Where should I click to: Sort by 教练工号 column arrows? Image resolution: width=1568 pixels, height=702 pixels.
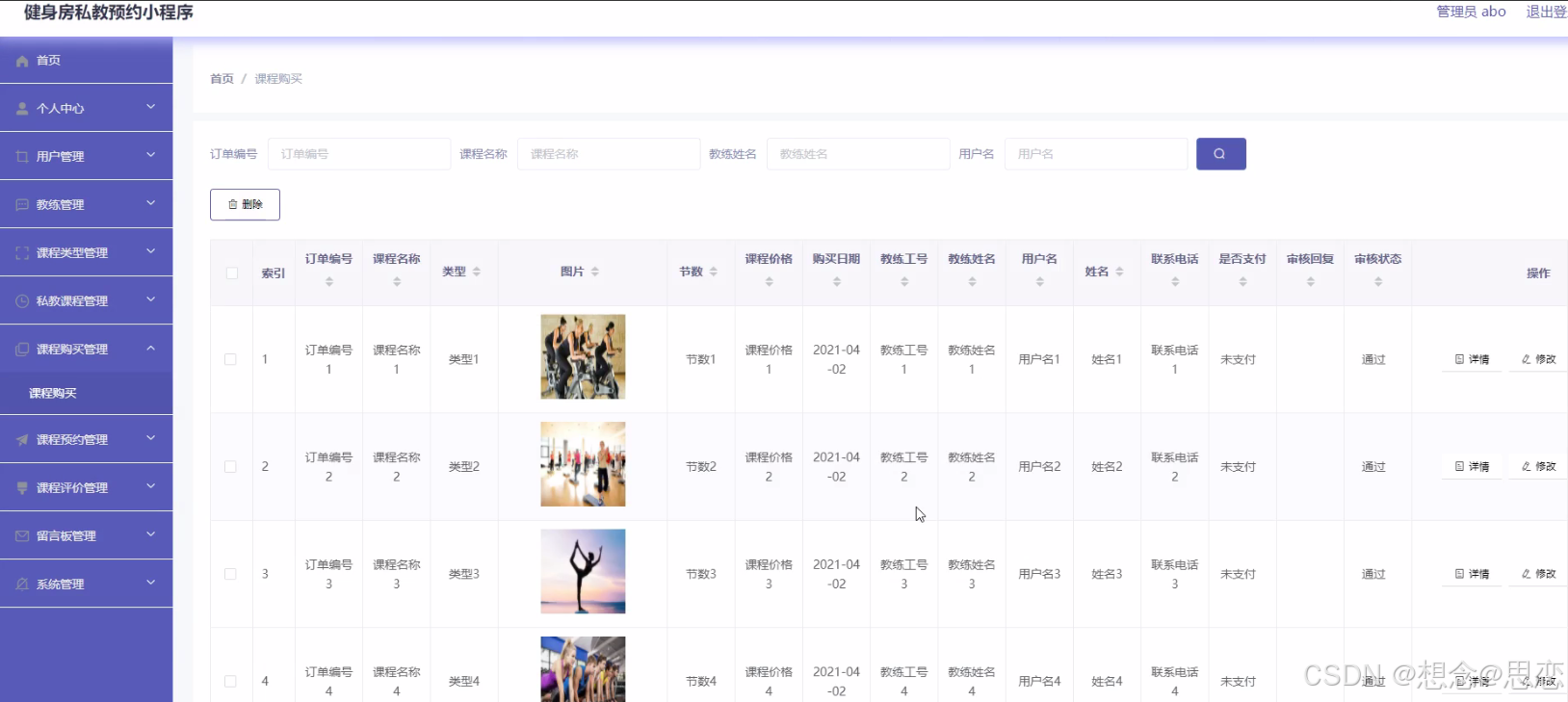tap(904, 282)
